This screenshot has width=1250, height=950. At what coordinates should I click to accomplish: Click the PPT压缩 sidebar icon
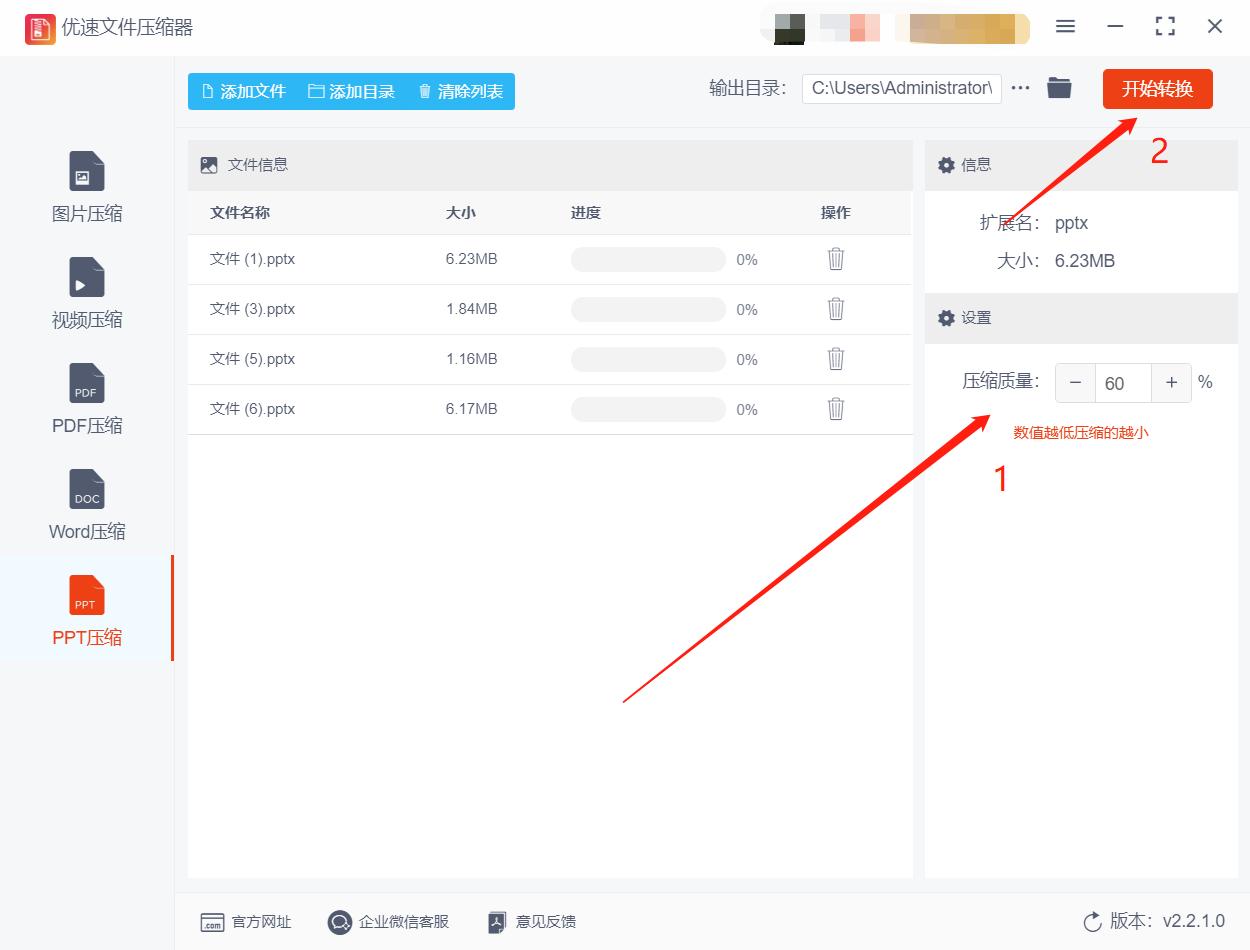86,610
